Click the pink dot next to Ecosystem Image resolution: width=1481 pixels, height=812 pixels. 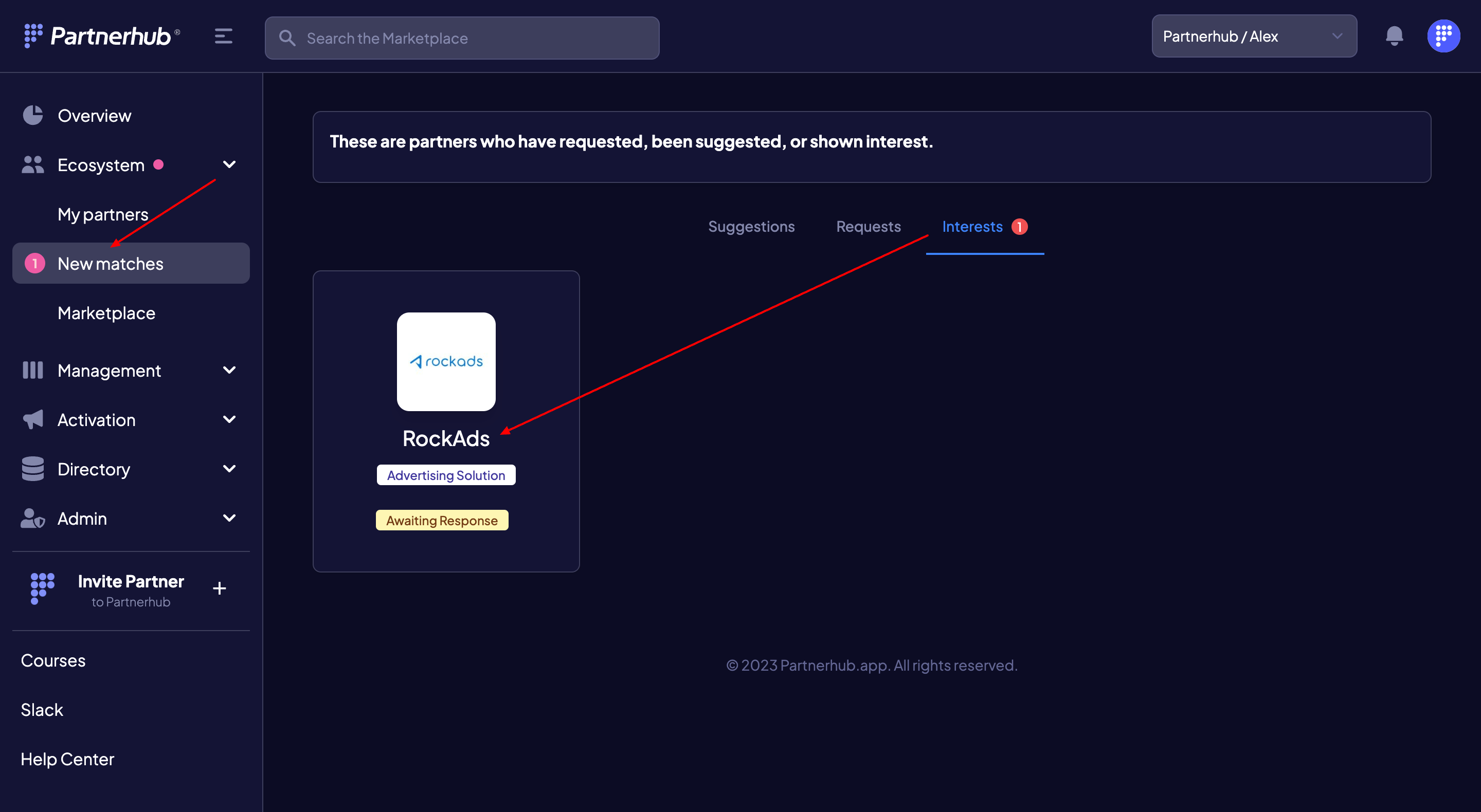point(158,165)
